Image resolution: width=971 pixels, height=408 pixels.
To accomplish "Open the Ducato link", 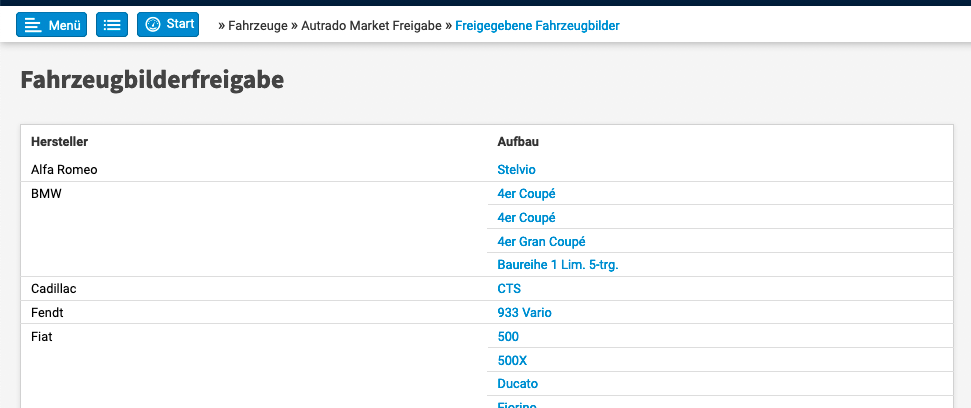I will 517,384.
